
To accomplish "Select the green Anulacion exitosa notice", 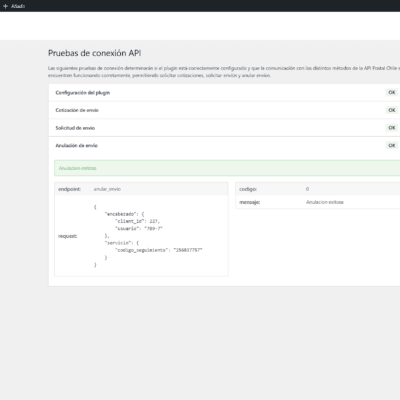I will pos(227,168).
